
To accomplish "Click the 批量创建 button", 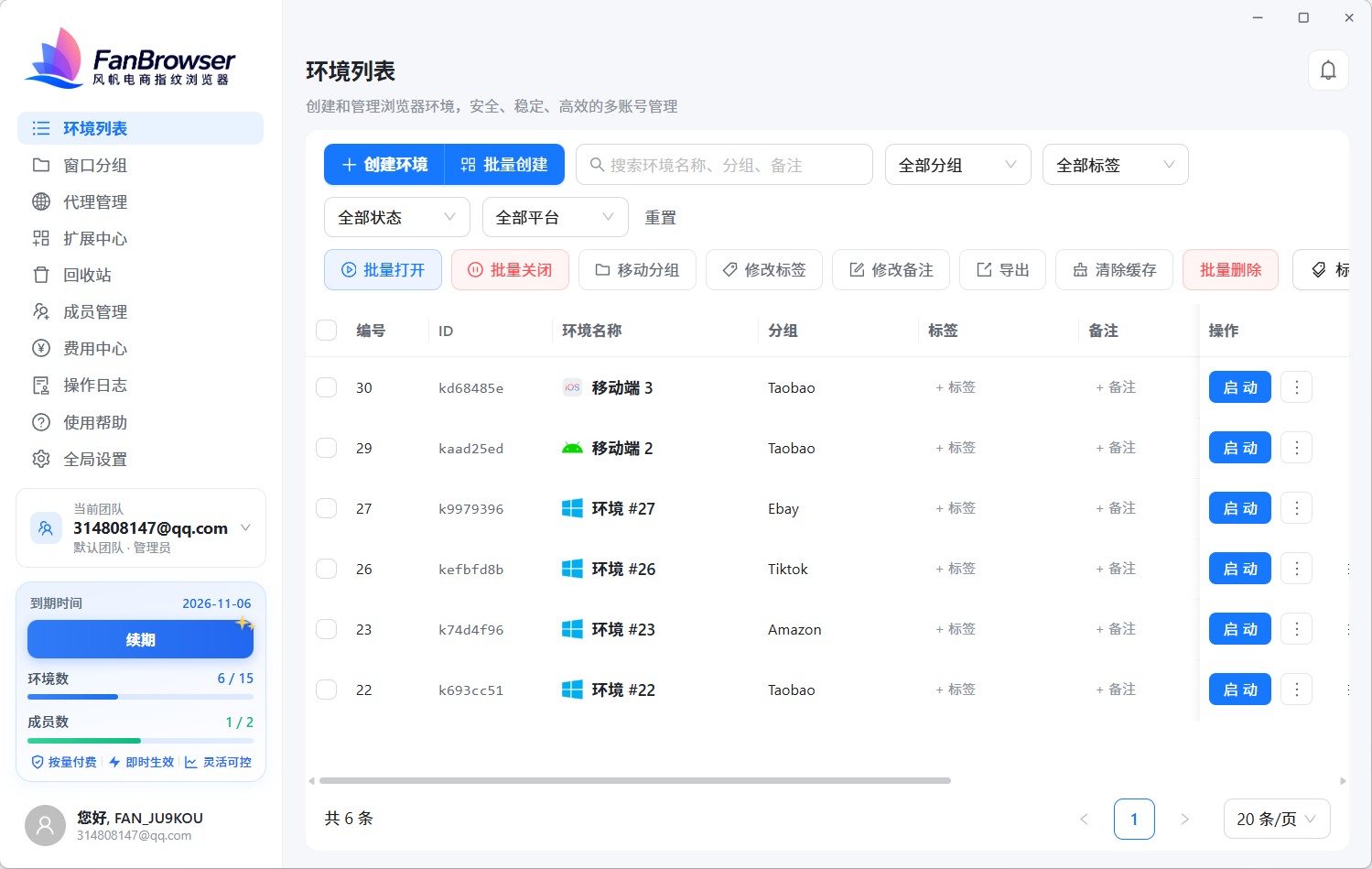I will click(x=504, y=165).
